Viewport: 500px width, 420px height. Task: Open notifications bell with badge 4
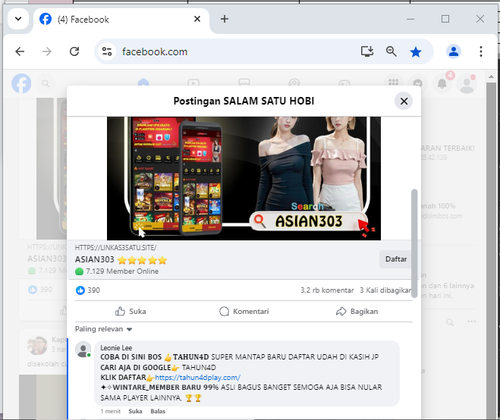[x=442, y=83]
